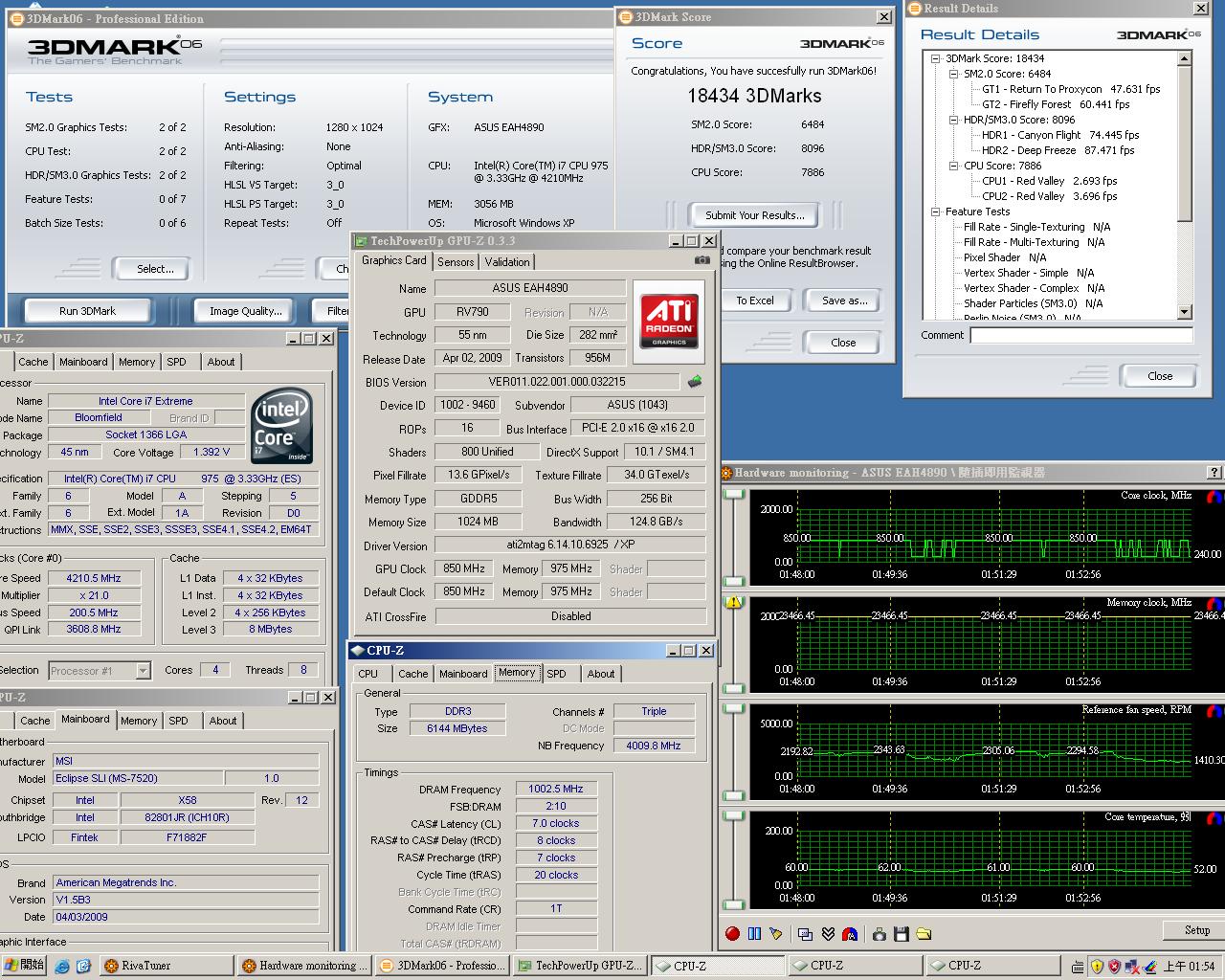Click the red shield icon in system tray
The height and width of the screenshot is (980, 1225).
click(x=1114, y=967)
